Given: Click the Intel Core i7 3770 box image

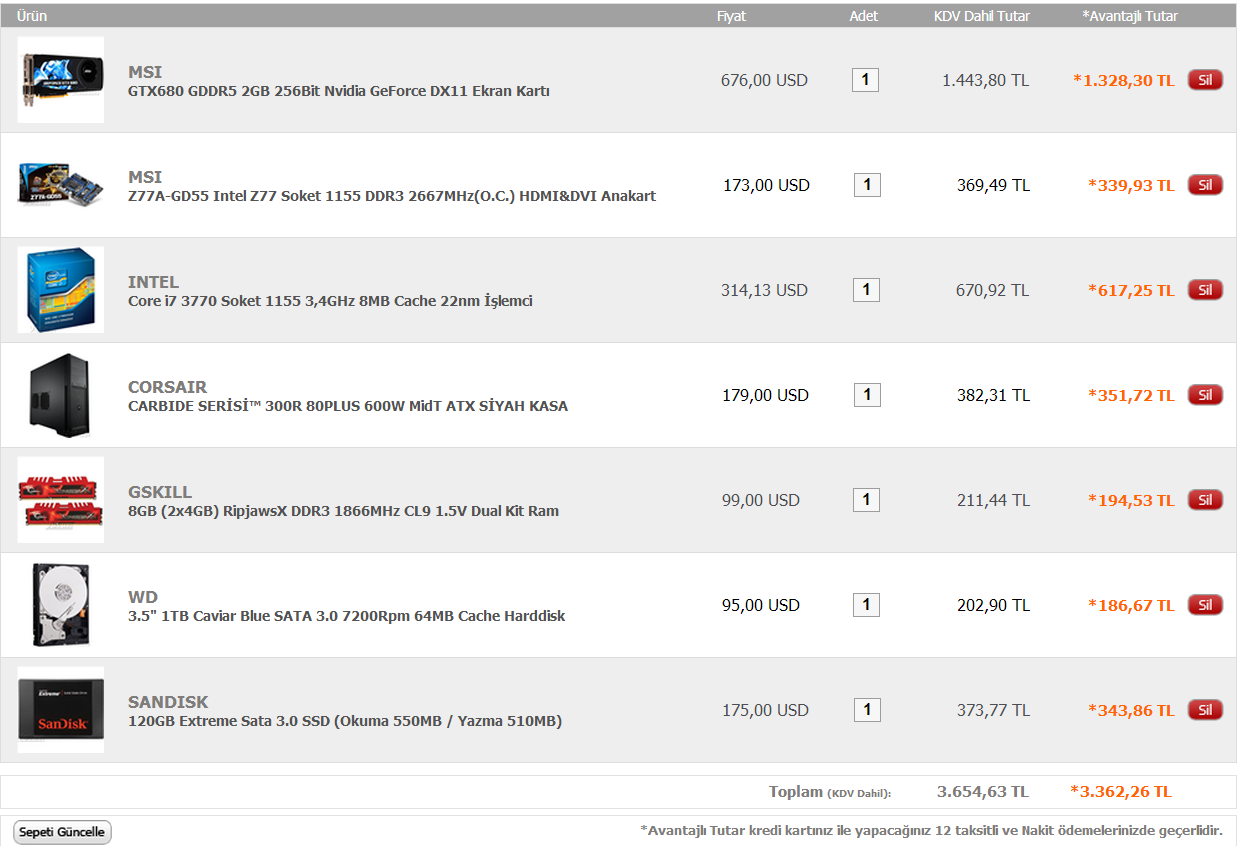Looking at the screenshot, I should [61, 290].
